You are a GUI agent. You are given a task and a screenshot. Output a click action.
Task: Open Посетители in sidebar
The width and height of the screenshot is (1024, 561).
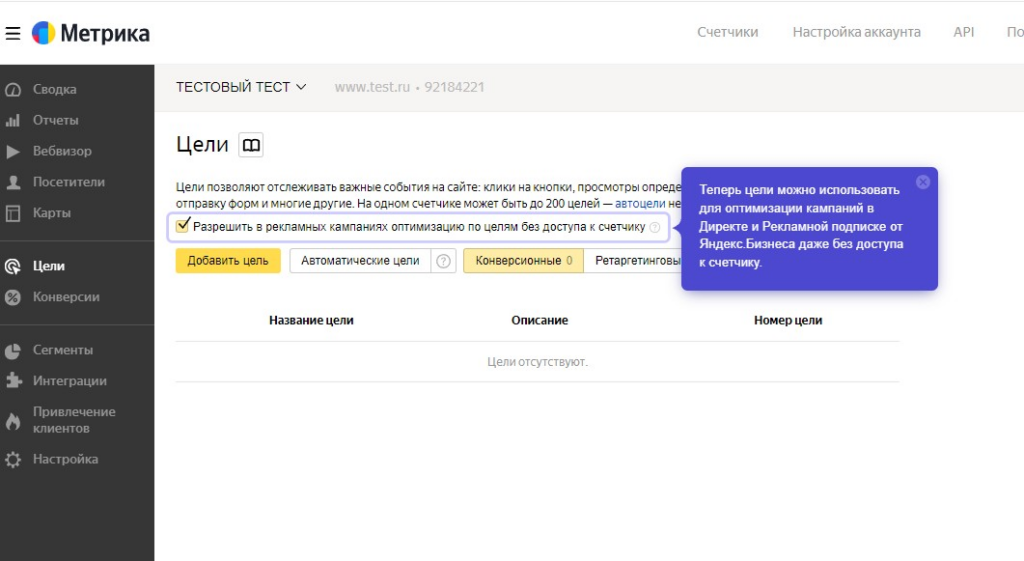[x=69, y=182]
